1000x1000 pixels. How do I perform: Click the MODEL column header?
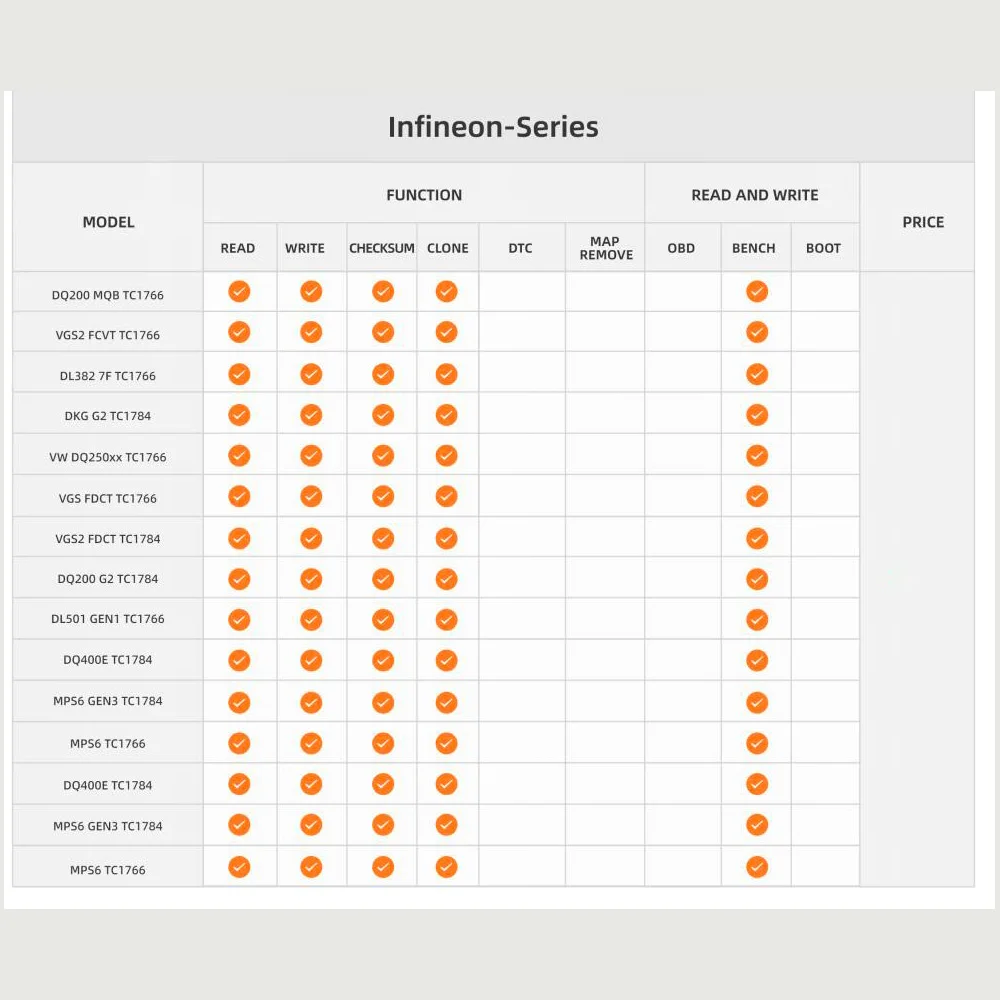click(108, 222)
